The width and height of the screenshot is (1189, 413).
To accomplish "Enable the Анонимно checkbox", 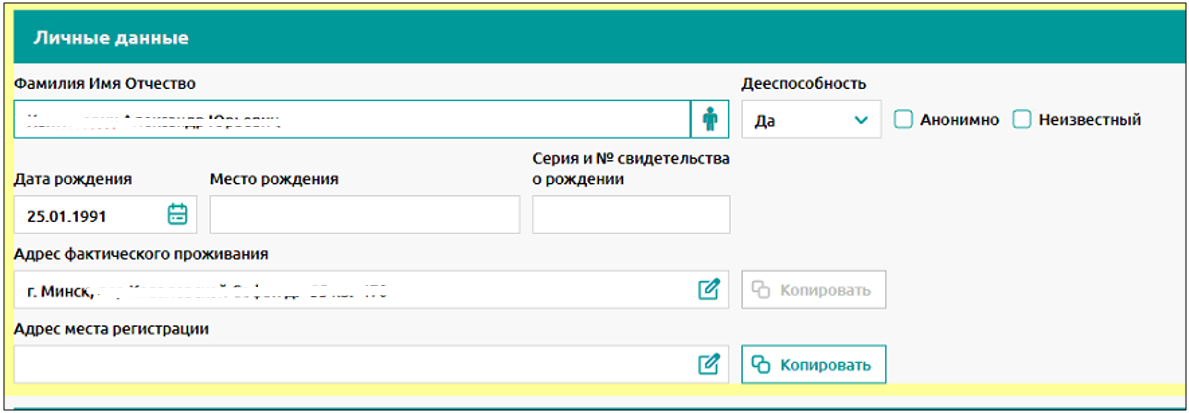I will (x=903, y=120).
